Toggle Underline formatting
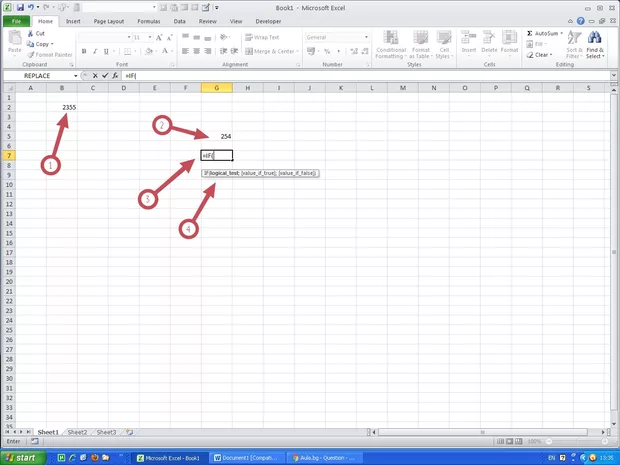The height and width of the screenshot is (465, 620). point(106,51)
